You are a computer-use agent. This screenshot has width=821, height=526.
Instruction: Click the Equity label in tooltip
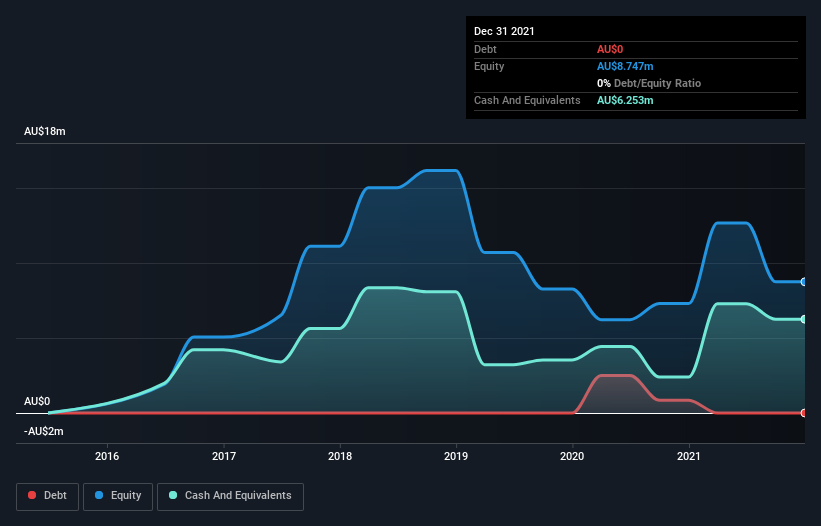click(489, 66)
